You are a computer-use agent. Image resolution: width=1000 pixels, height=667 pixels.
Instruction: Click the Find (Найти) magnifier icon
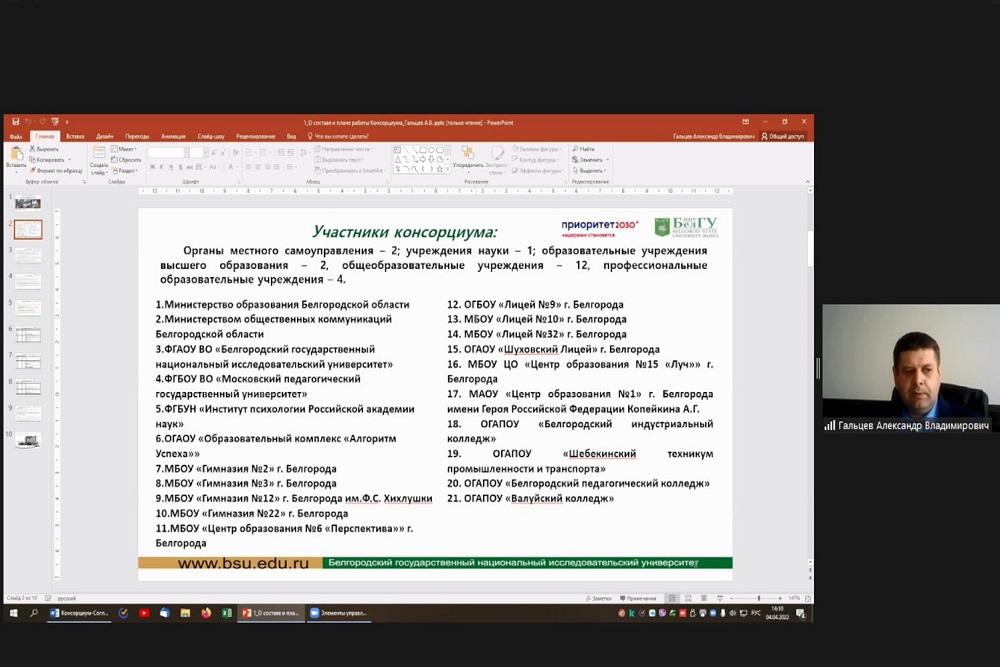point(576,149)
